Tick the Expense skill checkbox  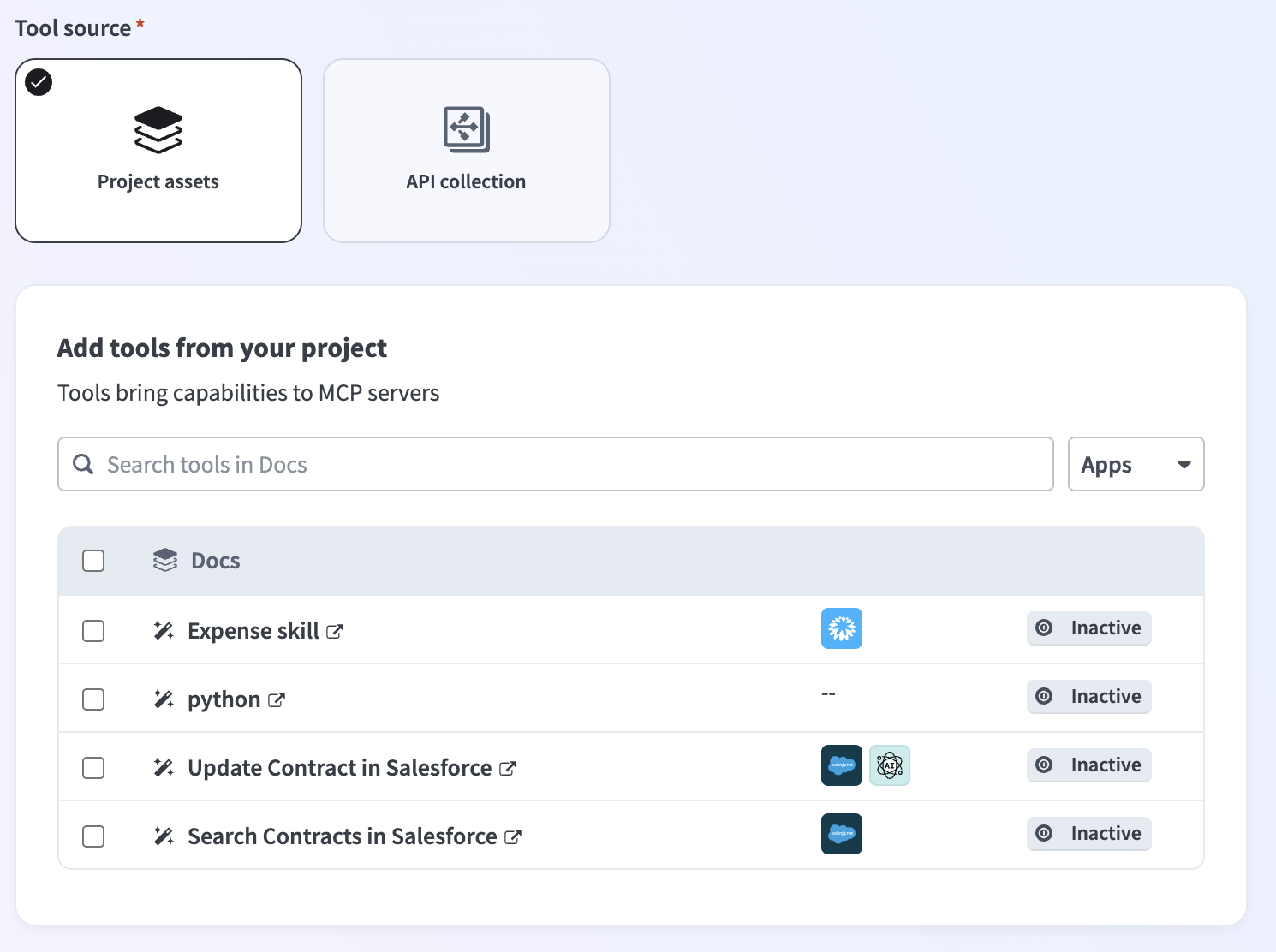[x=93, y=631]
